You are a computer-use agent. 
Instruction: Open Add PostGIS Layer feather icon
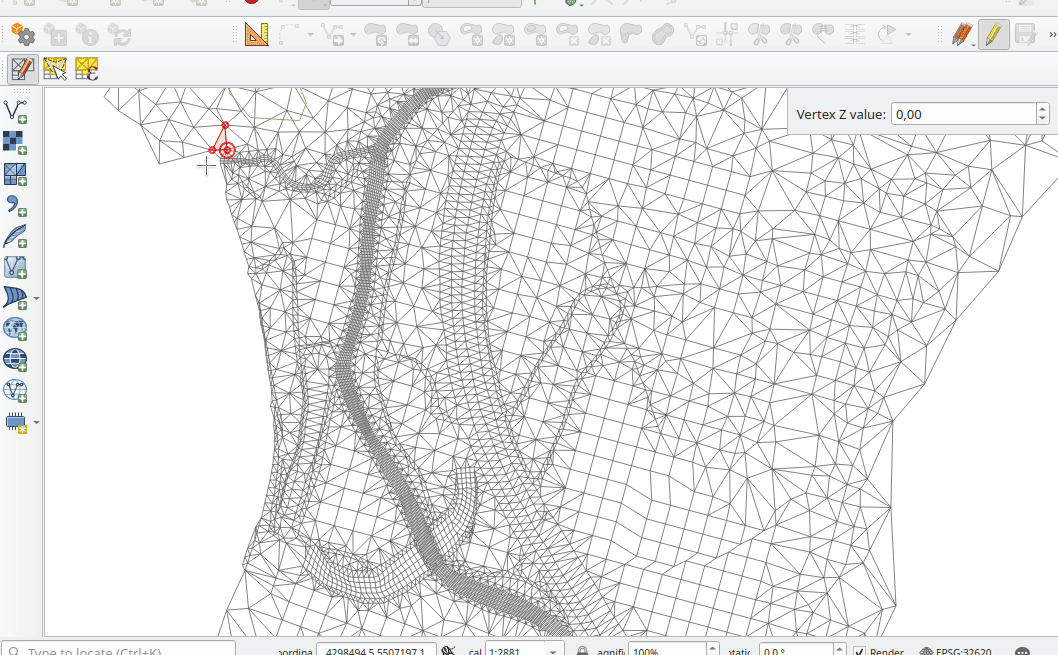click(16, 237)
